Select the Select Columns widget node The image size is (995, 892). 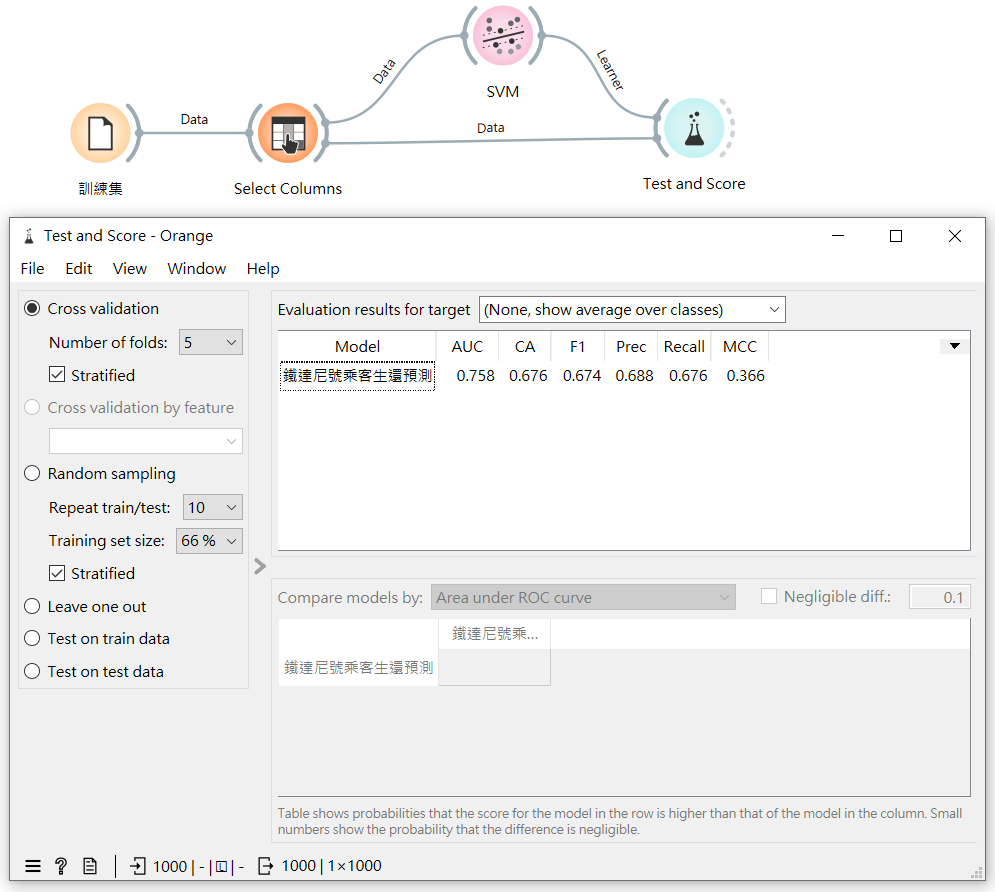[x=288, y=133]
